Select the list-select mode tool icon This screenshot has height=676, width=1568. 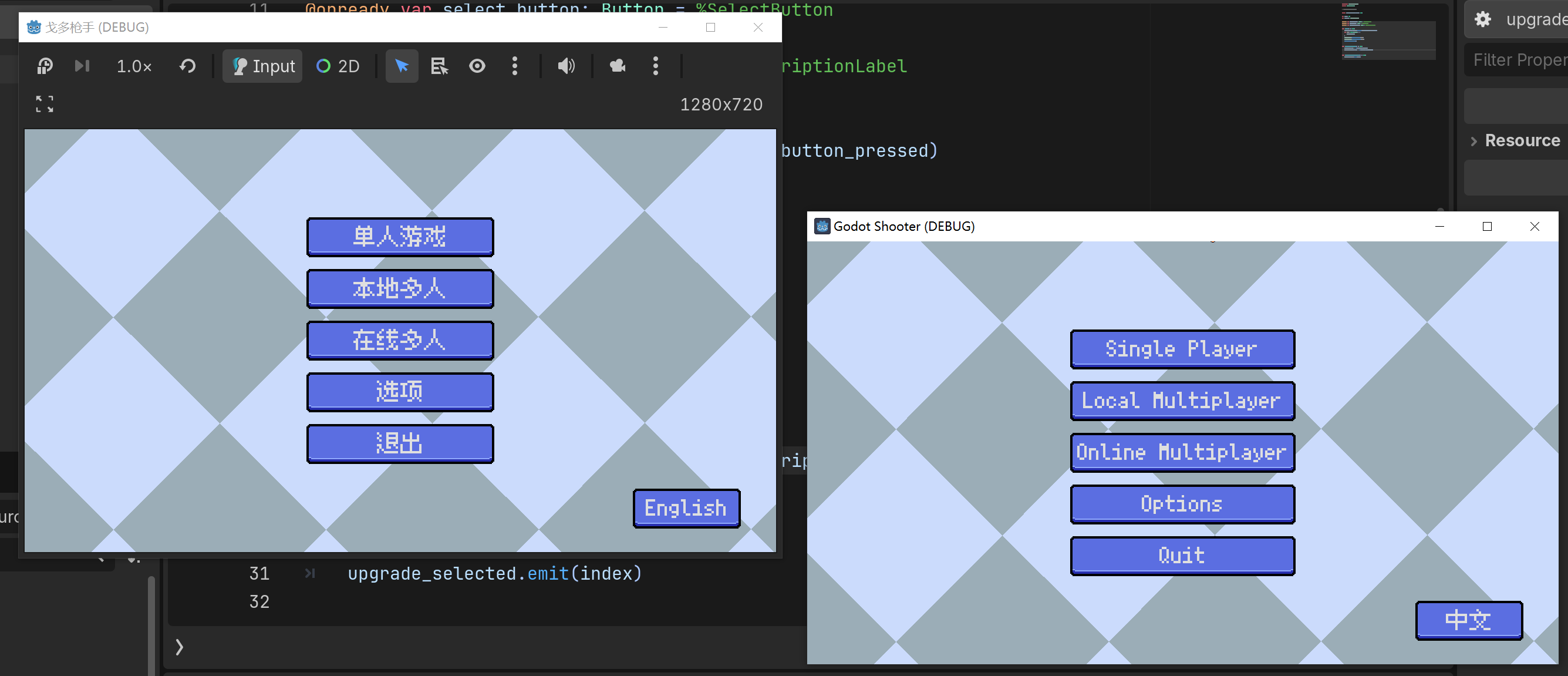click(440, 66)
